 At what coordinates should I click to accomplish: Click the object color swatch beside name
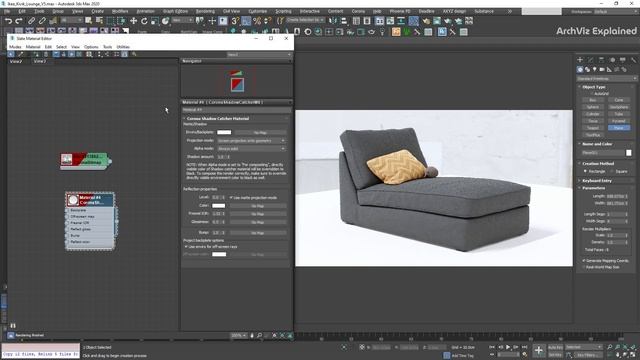pos(629,153)
